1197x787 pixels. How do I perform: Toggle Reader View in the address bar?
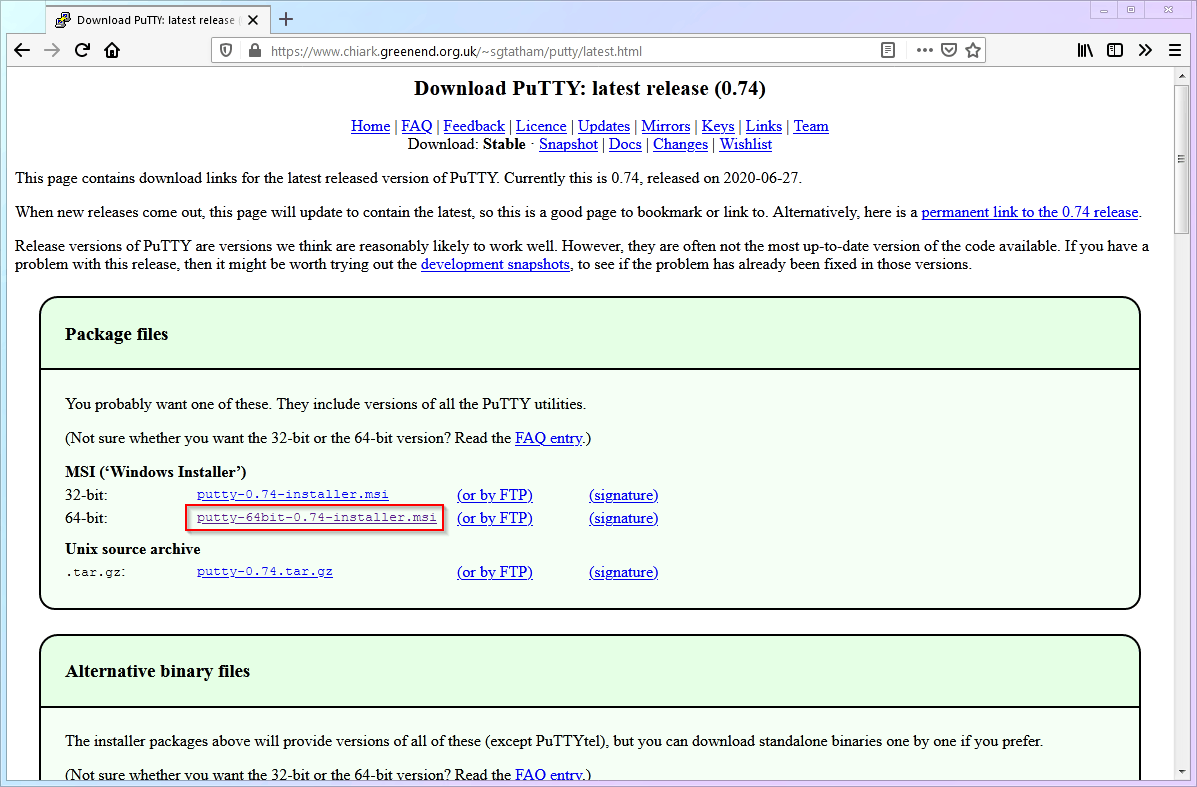(887, 51)
